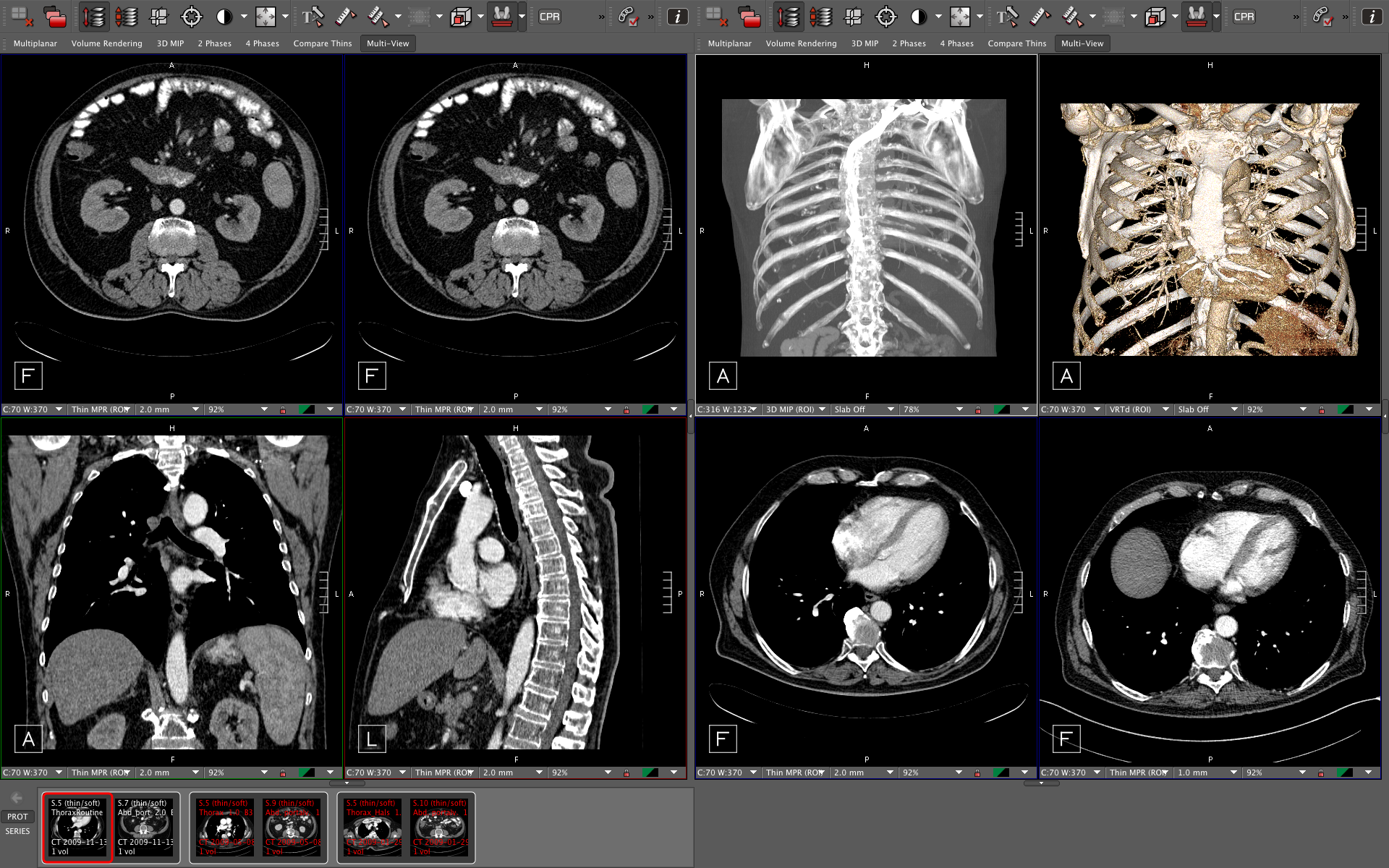Open the crosshair localizer tool
This screenshot has width=1389, height=868.
(191, 16)
